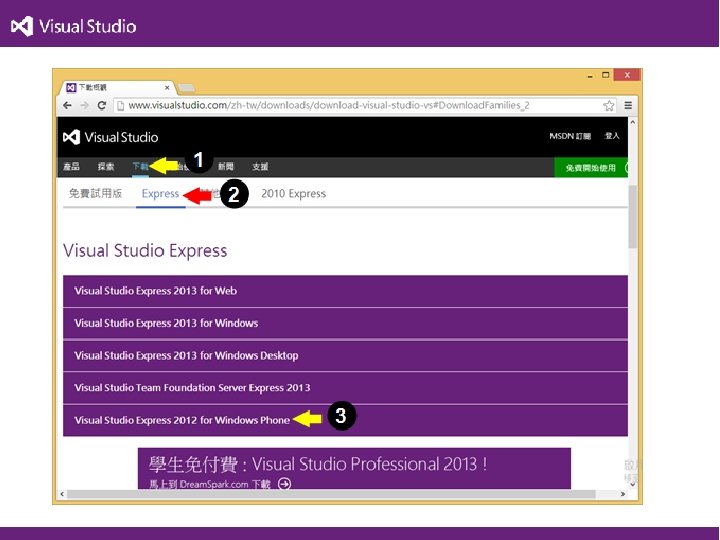Expand Visual Studio Express 2013 for Web

(345, 291)
